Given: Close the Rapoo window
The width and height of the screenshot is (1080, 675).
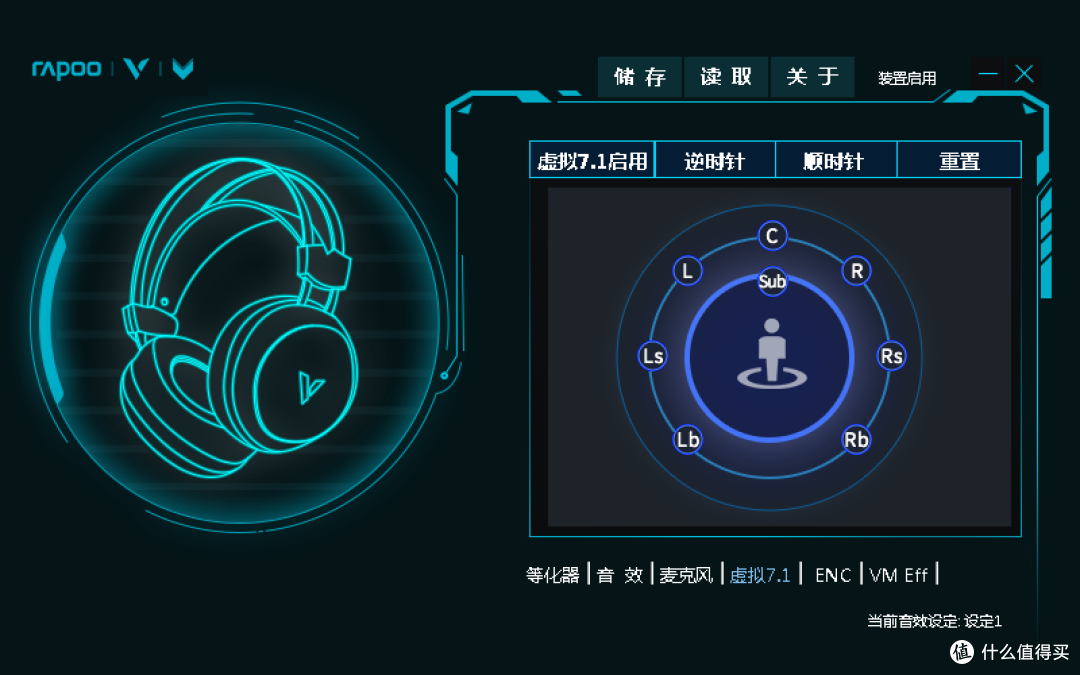Looking at the screenshot, I should point(1024,73).
